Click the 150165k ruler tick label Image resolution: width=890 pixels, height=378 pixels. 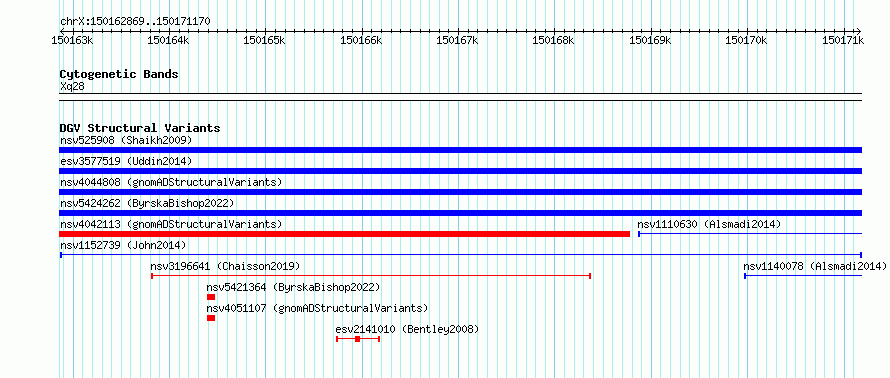(x=265, y=40)
